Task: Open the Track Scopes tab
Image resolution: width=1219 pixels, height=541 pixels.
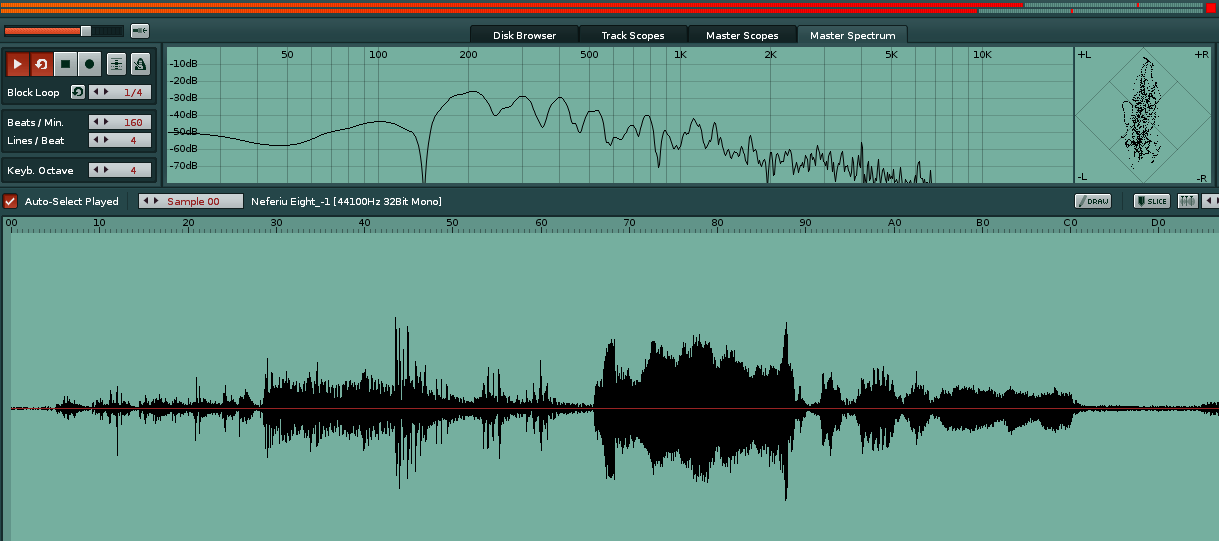Action: [633, 35]
